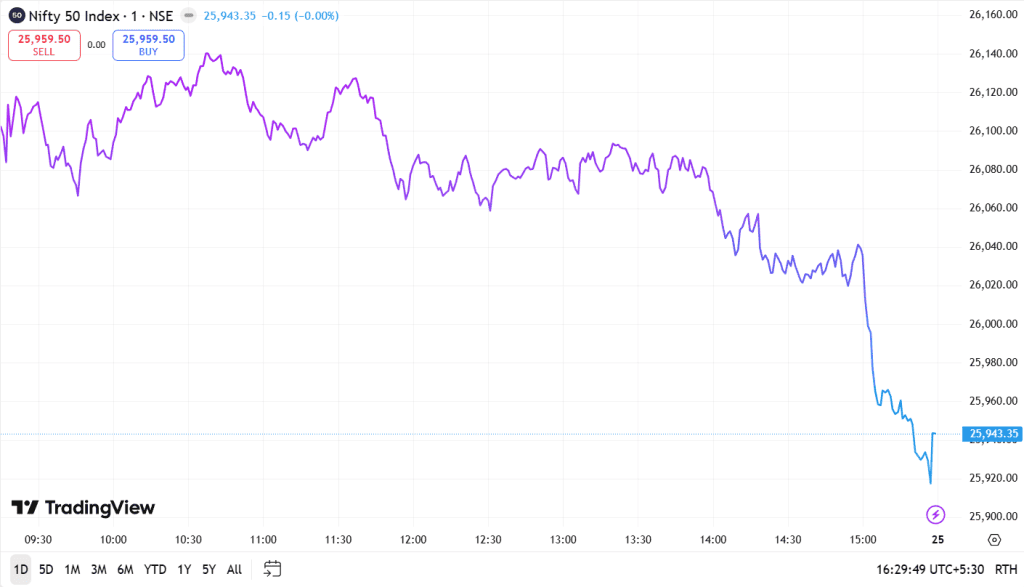This screenshot has height=587, width=1024.
Task: Click the Nifty 50 circular logo icon
Action: 15,15
